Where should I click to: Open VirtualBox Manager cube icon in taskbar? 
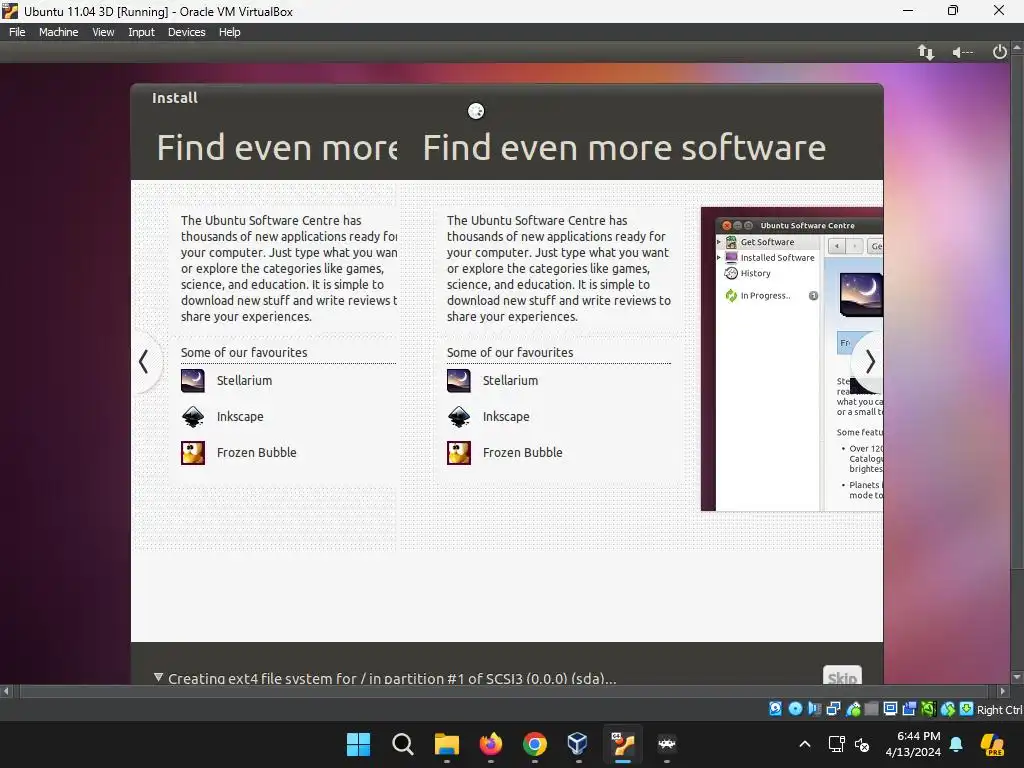578,744
